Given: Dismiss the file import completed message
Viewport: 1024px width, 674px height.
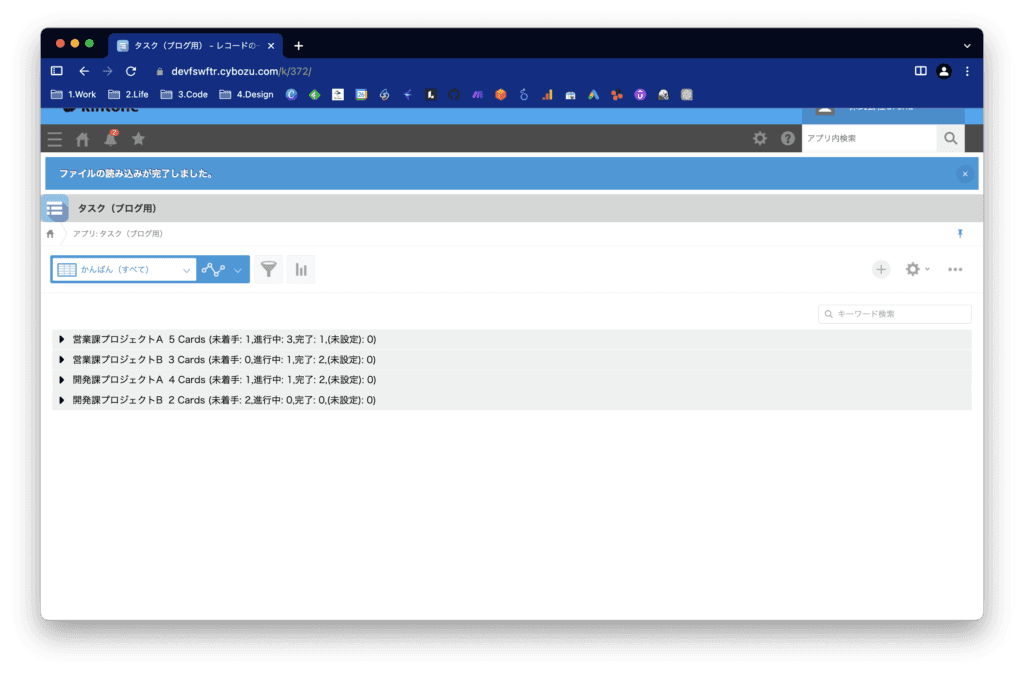Looking at the screenshot, I should coord(965,174).
